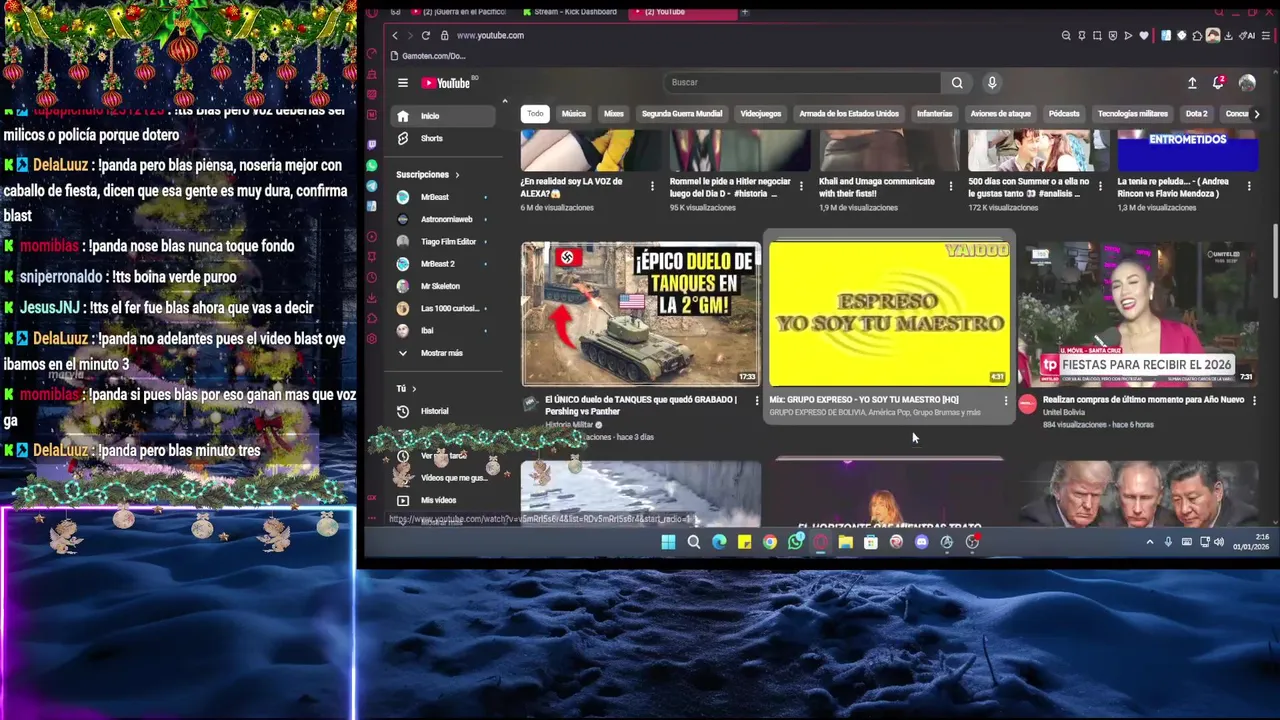Open Ibai subscription channel
Image resolution: width=1280 pixels, height=720 pixels.
pos(442,330)
